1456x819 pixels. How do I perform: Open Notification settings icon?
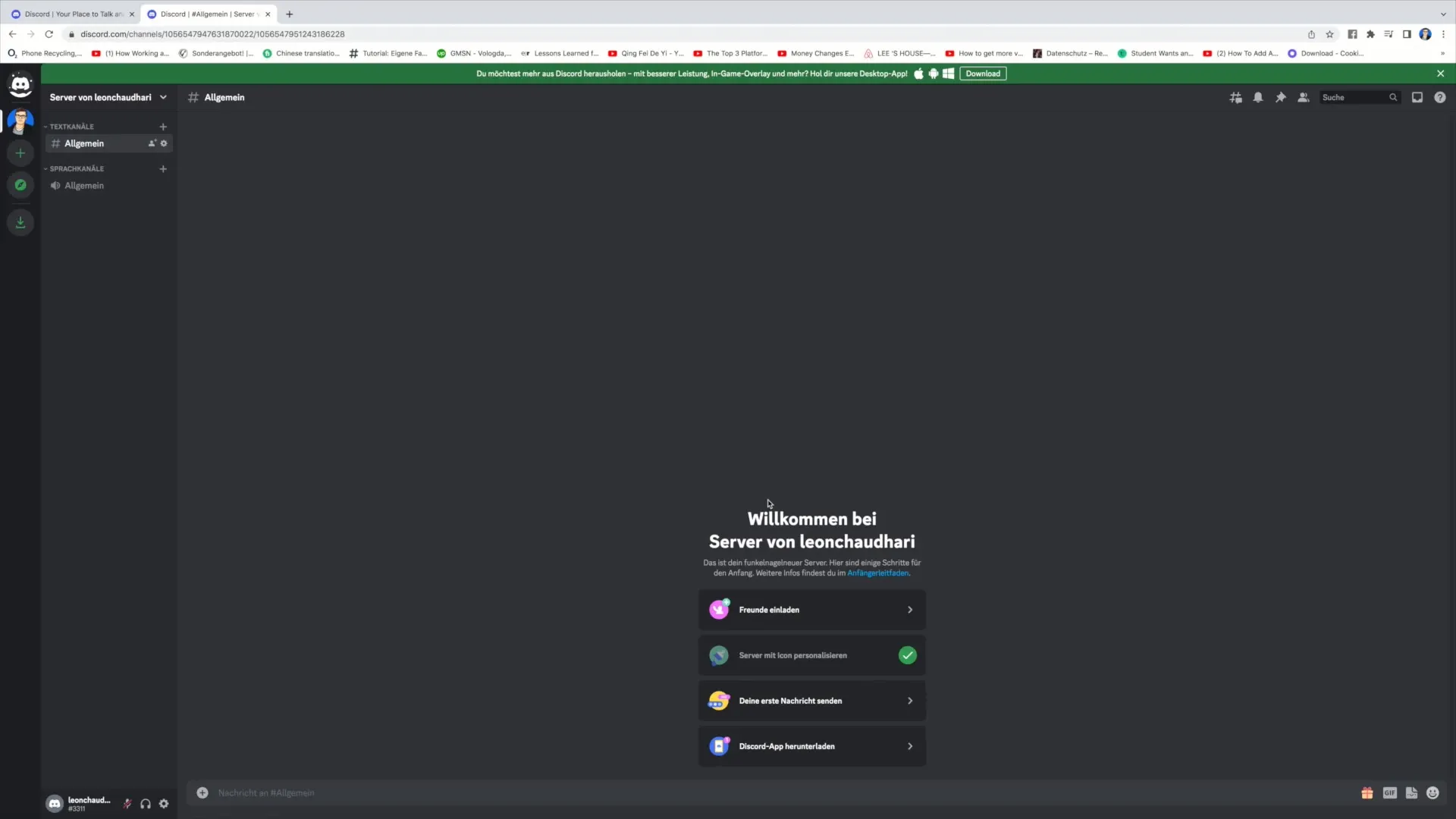point(1258,97)
